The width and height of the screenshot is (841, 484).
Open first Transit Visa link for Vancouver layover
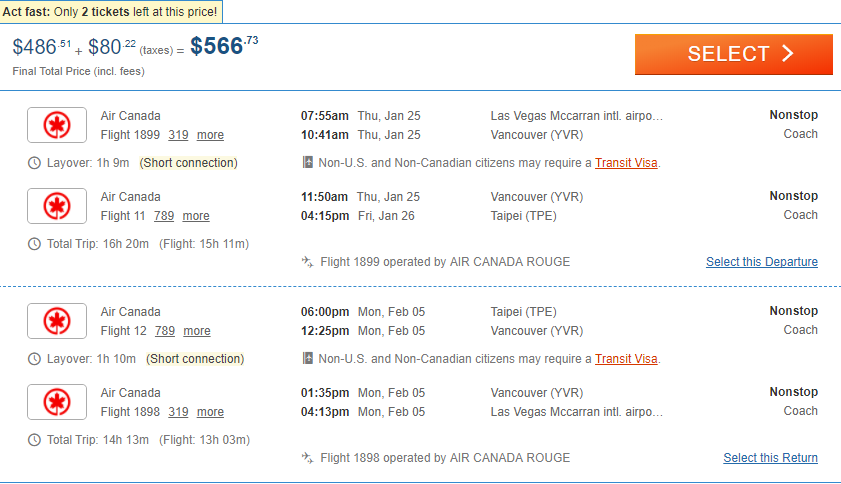pos(626,163)
